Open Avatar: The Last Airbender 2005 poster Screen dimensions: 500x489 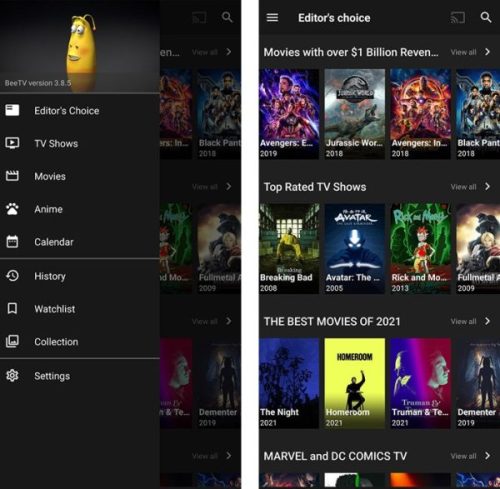click(x=355, y=249)
